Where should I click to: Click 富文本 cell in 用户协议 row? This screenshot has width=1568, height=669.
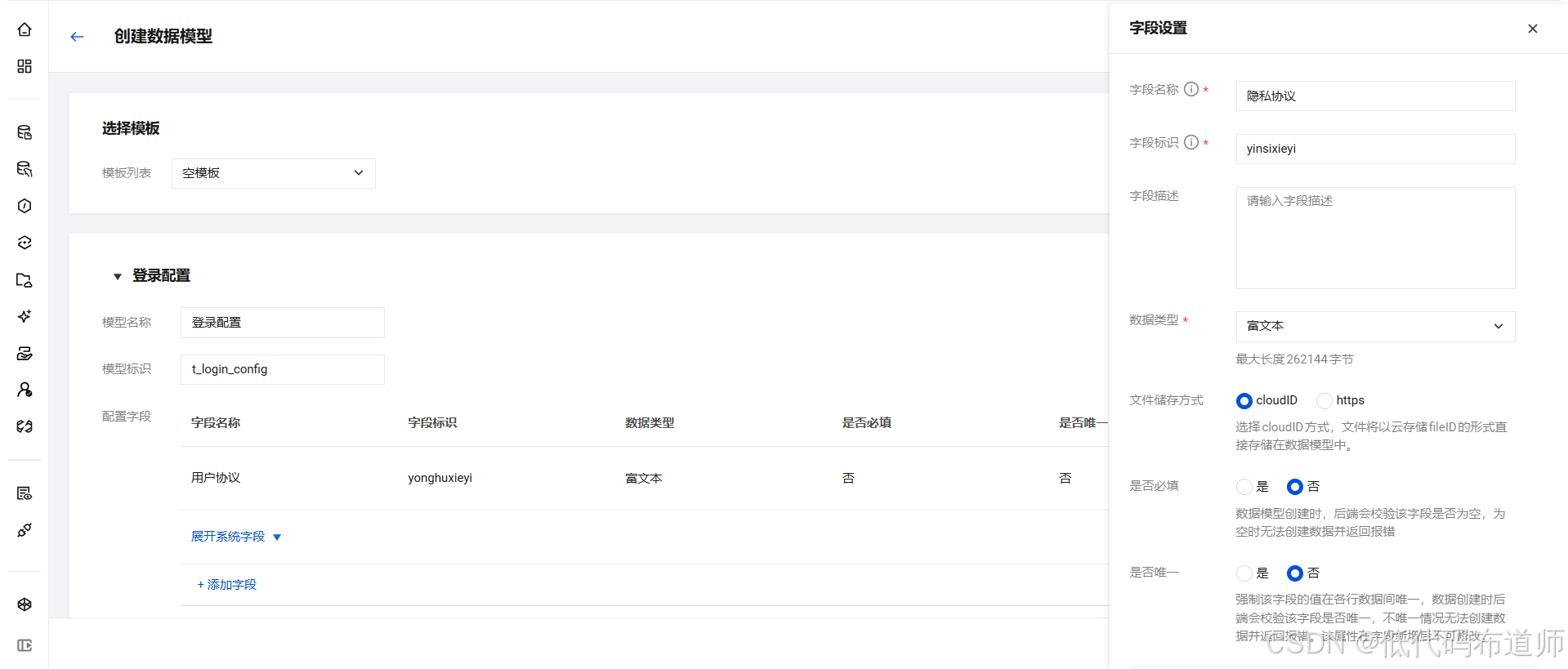644,478
